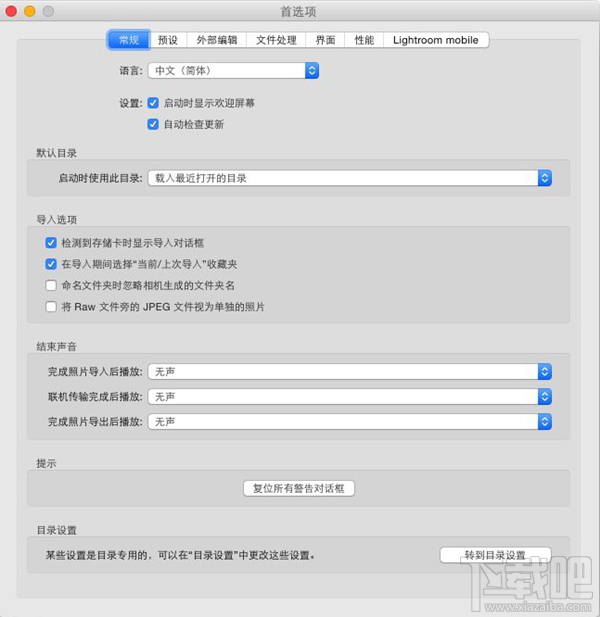600x617 pixels.
Task: Toggle 在导入期间选择当前/上次导入收藏夹 checkbox
Action: tap(51, 264)
